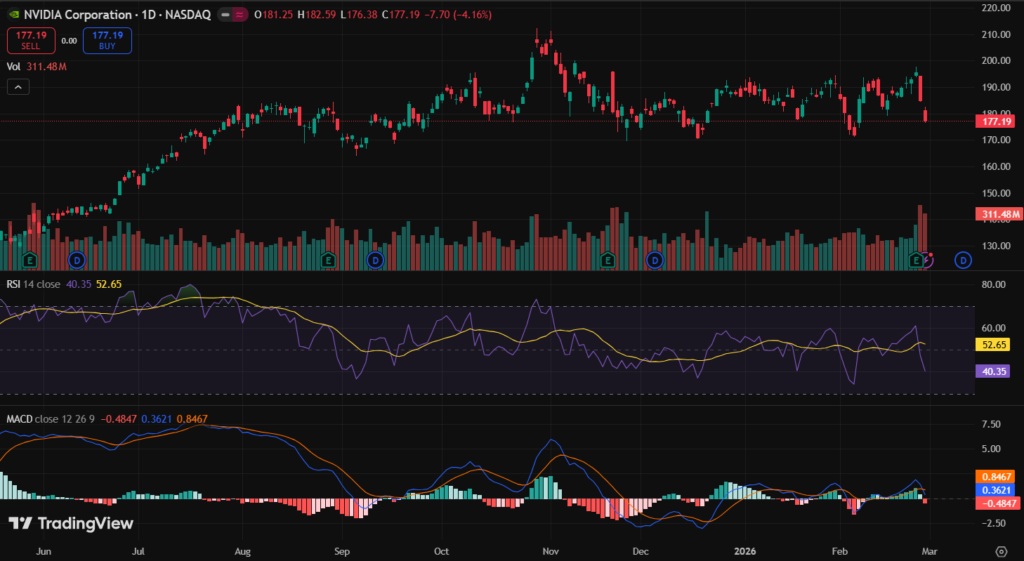
Task: Click the dividend marker right of March
Action: point(962,260)
